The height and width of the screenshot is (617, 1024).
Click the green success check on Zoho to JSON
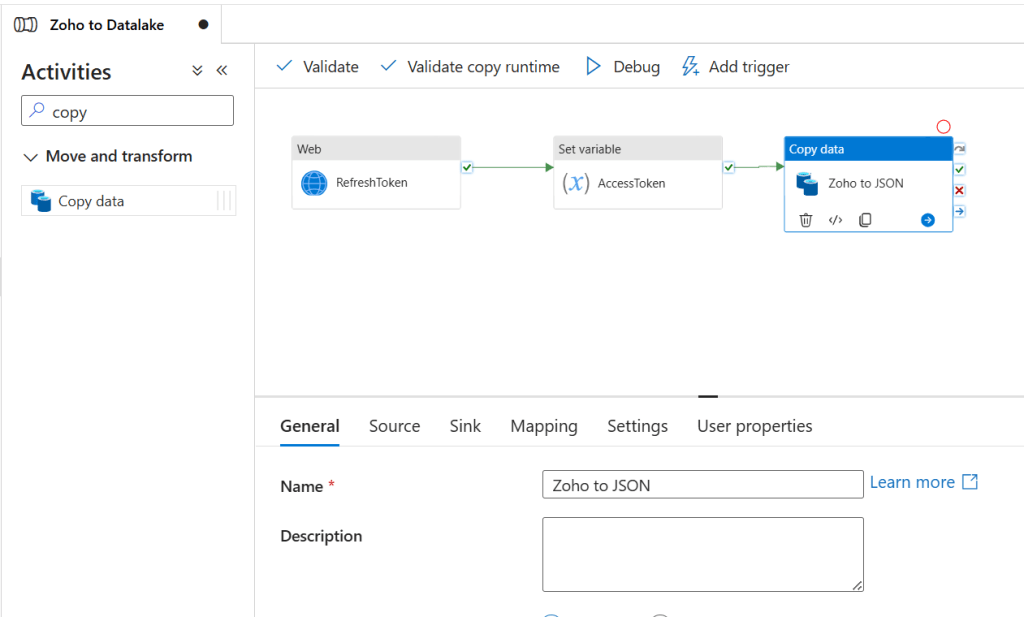click(960, 169)
